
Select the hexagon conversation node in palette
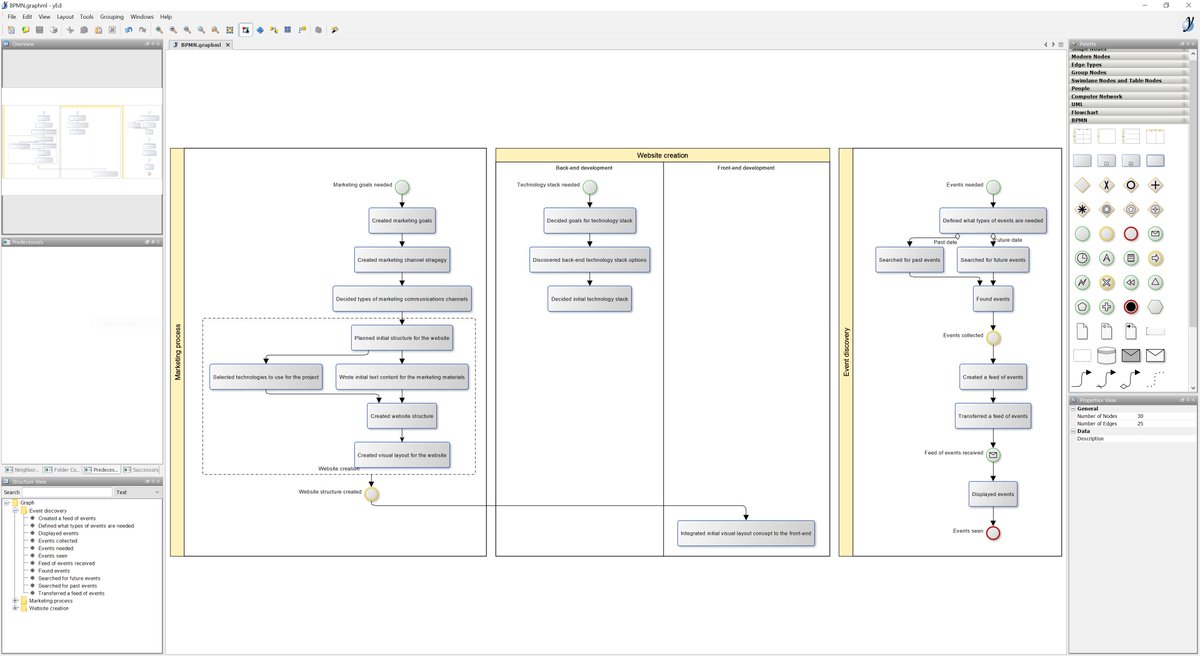1155,307
